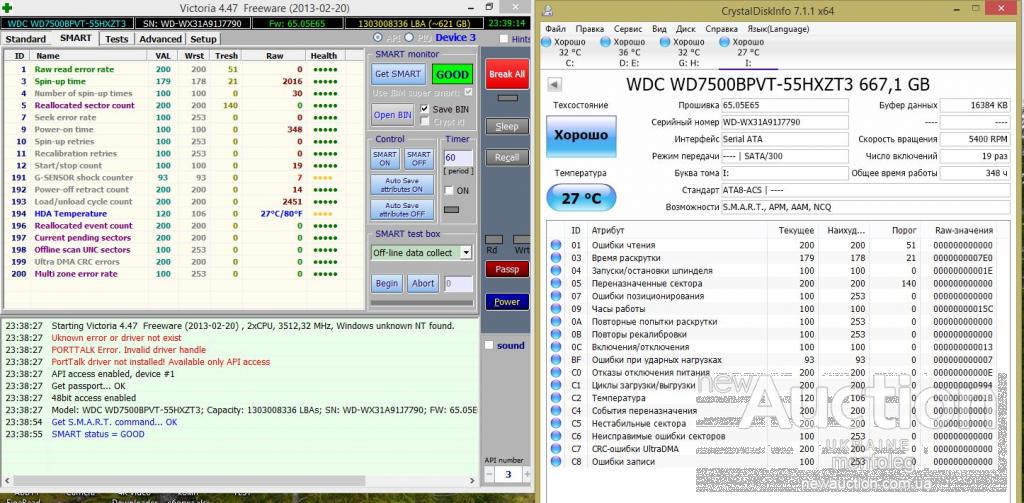Open the Справка menu
Image resolution: width=1024 pixels, height=503 pixels.
point(722,29)
